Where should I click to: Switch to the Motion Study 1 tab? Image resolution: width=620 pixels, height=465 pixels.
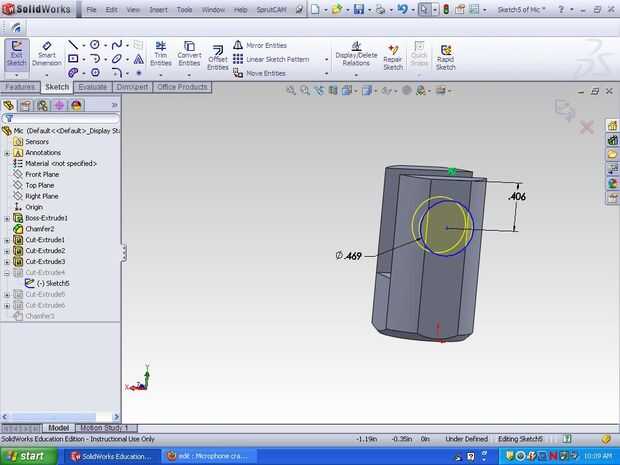pos(104,428)
